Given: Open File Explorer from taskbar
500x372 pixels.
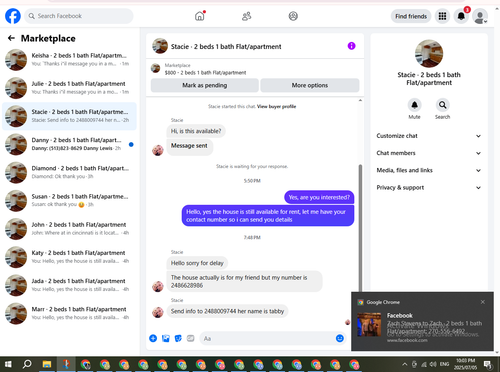Looking at the screenshot, I should coord(47,364).
